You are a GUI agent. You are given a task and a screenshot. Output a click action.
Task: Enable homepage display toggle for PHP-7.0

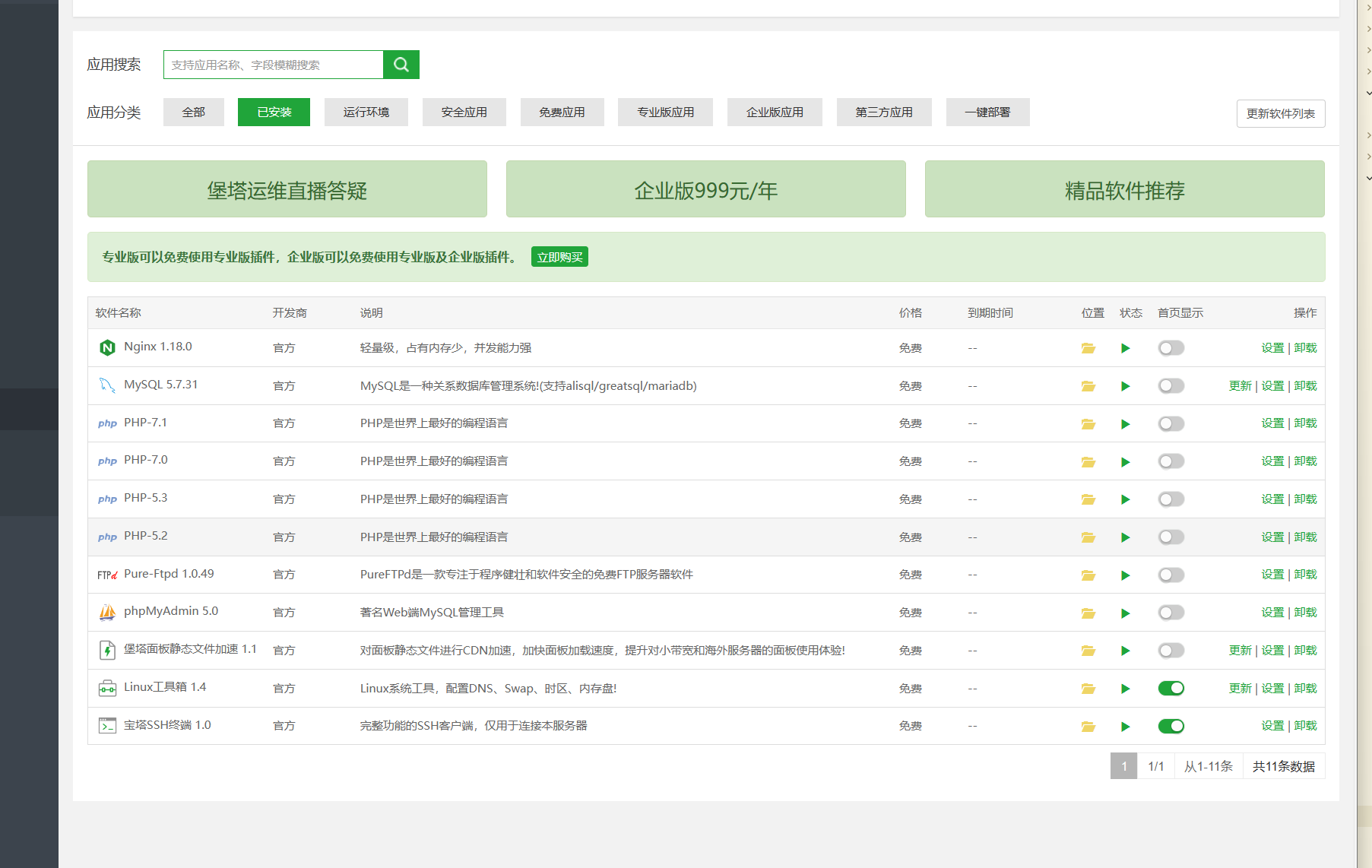click(1171, 461)
